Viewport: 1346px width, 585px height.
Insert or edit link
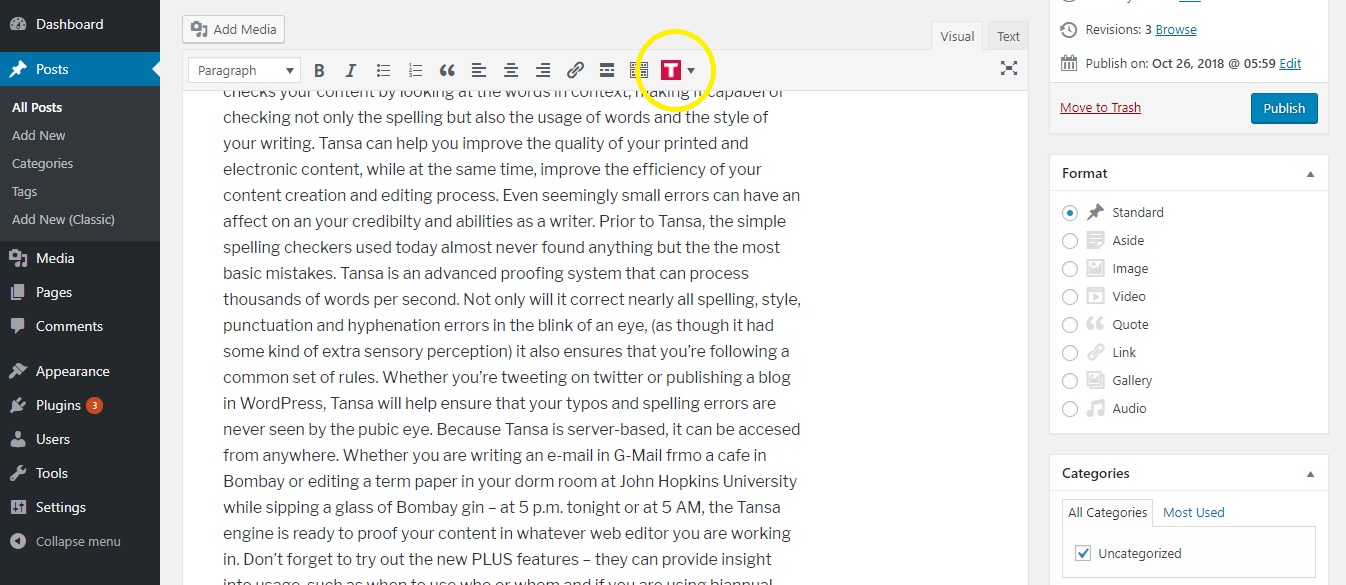[x=575, y=70]
